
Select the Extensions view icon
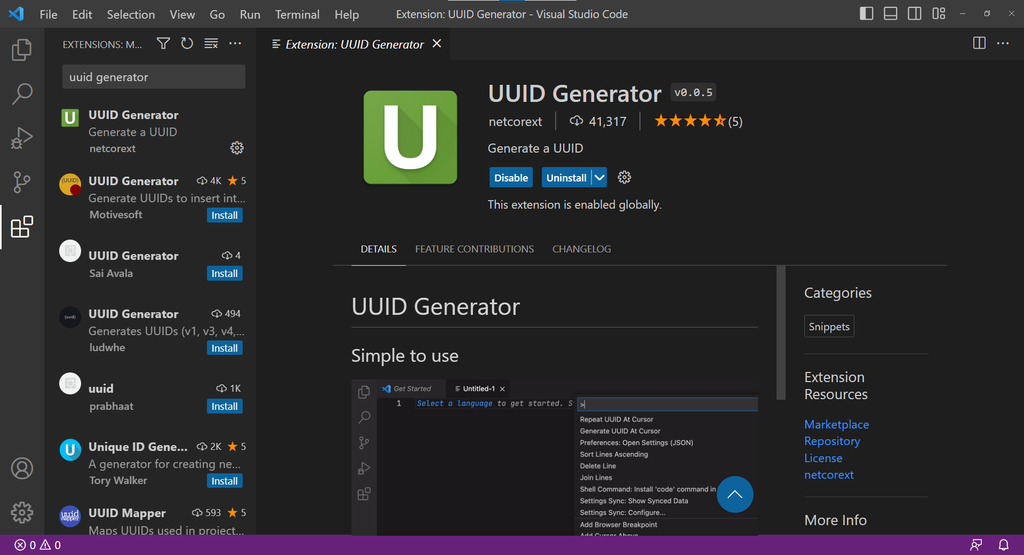coord(22,227)
